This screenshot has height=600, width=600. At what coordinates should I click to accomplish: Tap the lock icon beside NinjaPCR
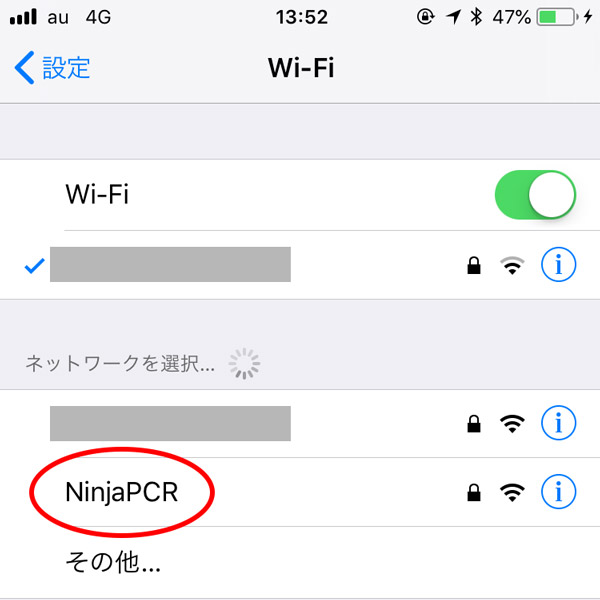coord(474,492)
